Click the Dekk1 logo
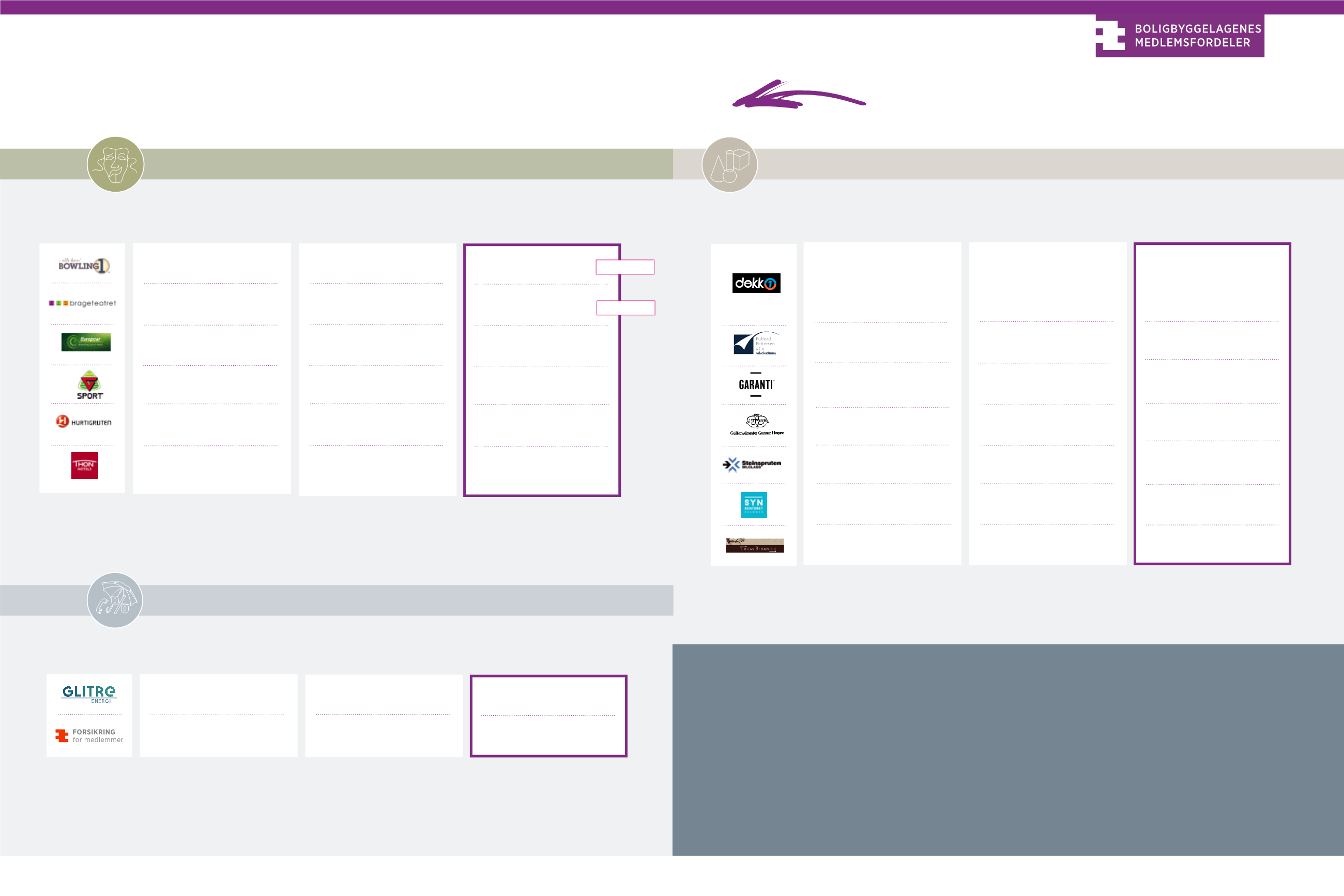1344x896 pixels. (x=756, y=283)
